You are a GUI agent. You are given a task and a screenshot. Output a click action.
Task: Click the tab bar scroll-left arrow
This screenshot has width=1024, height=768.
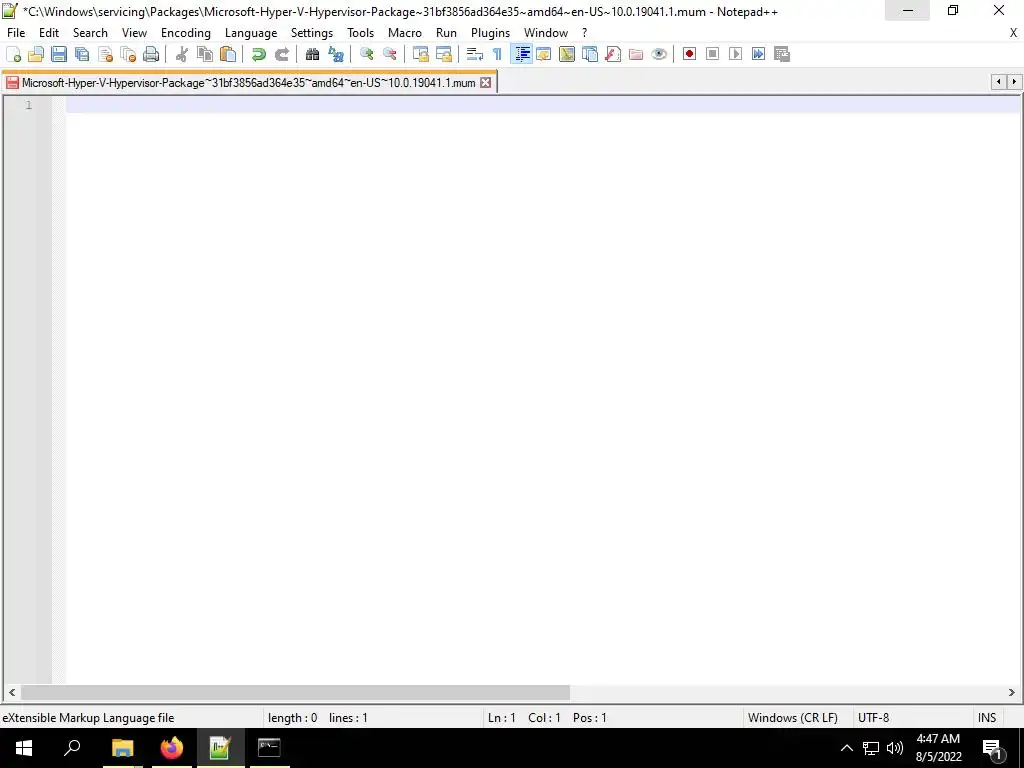tap(999, 82)
